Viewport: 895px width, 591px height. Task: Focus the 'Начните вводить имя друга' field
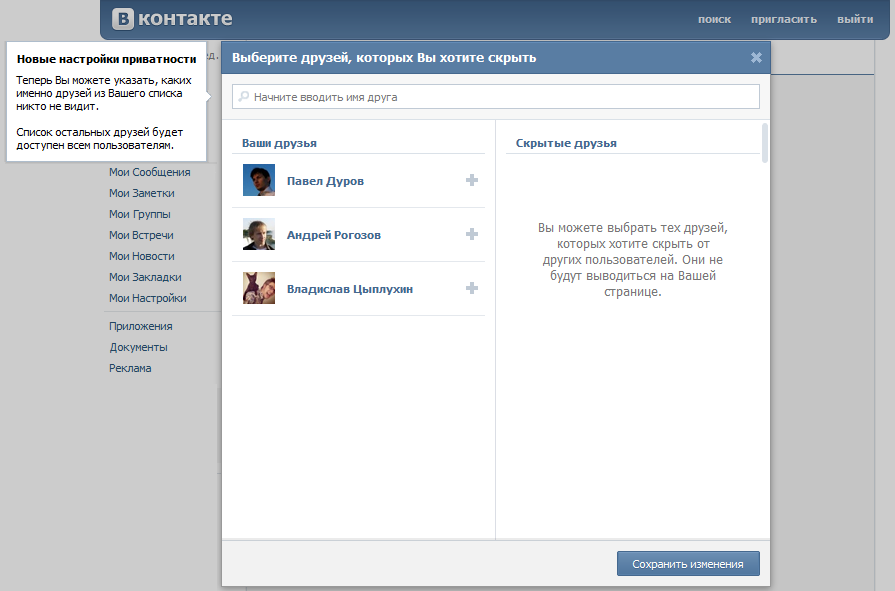point(495,97)
